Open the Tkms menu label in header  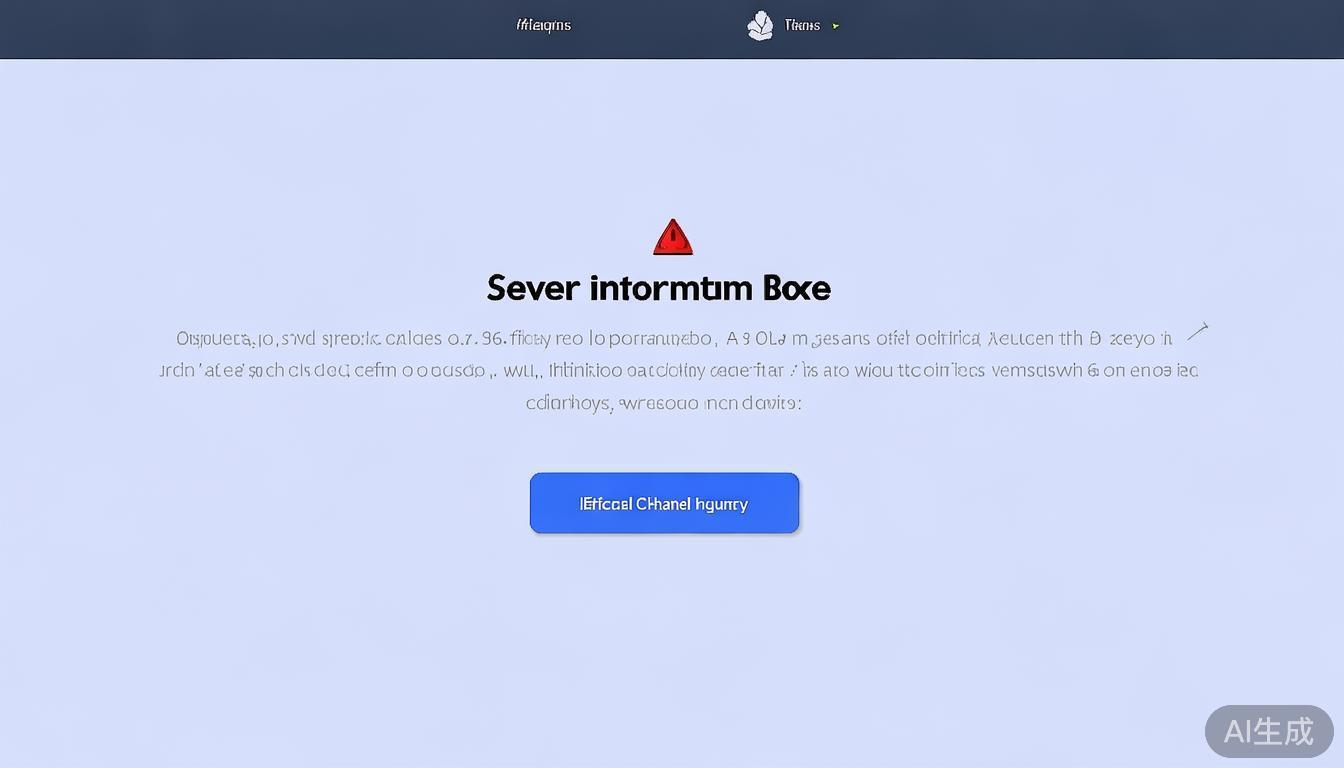(x=802, y=25)
